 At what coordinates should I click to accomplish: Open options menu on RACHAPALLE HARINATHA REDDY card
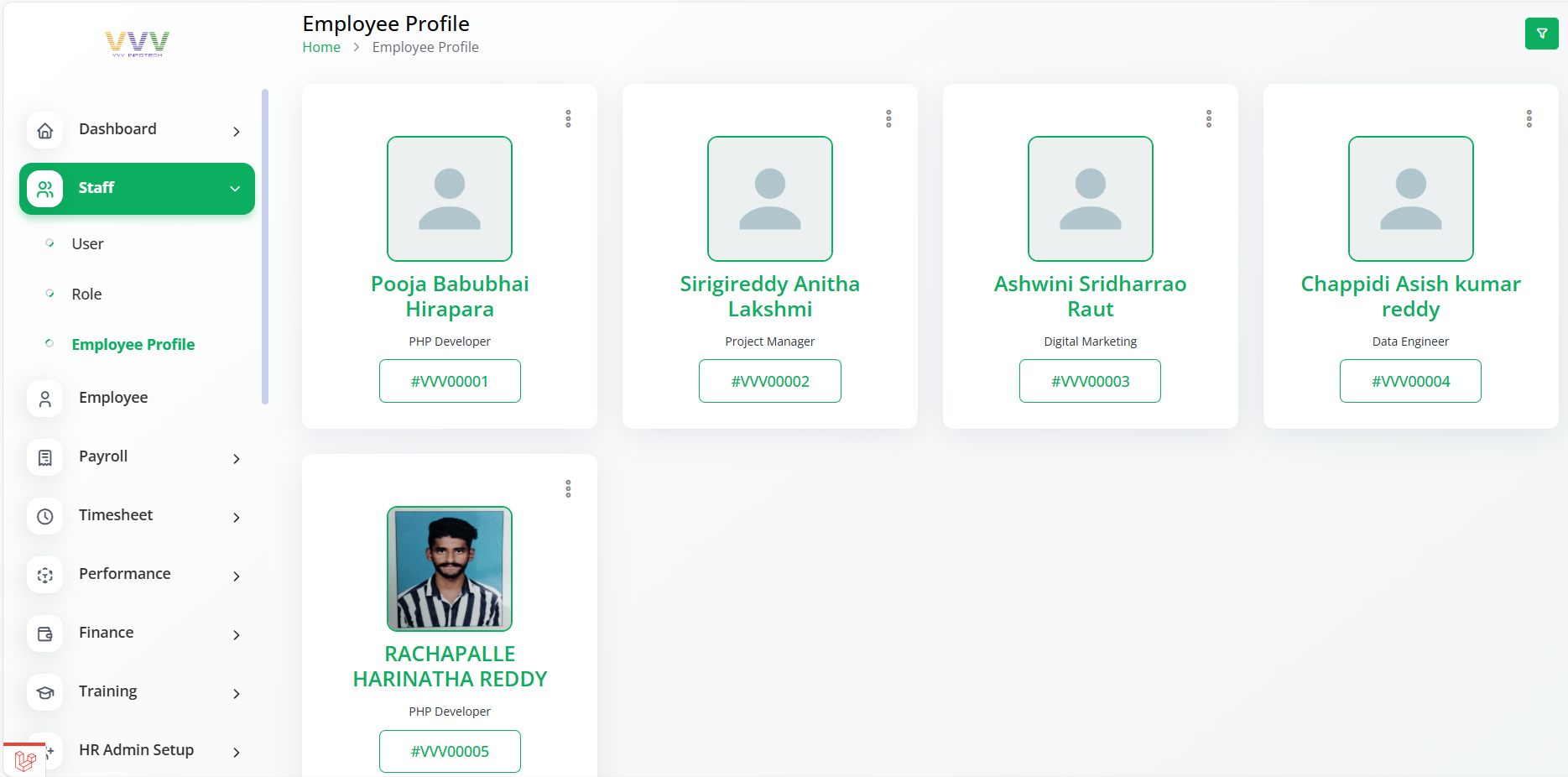(x=568, y=488)
